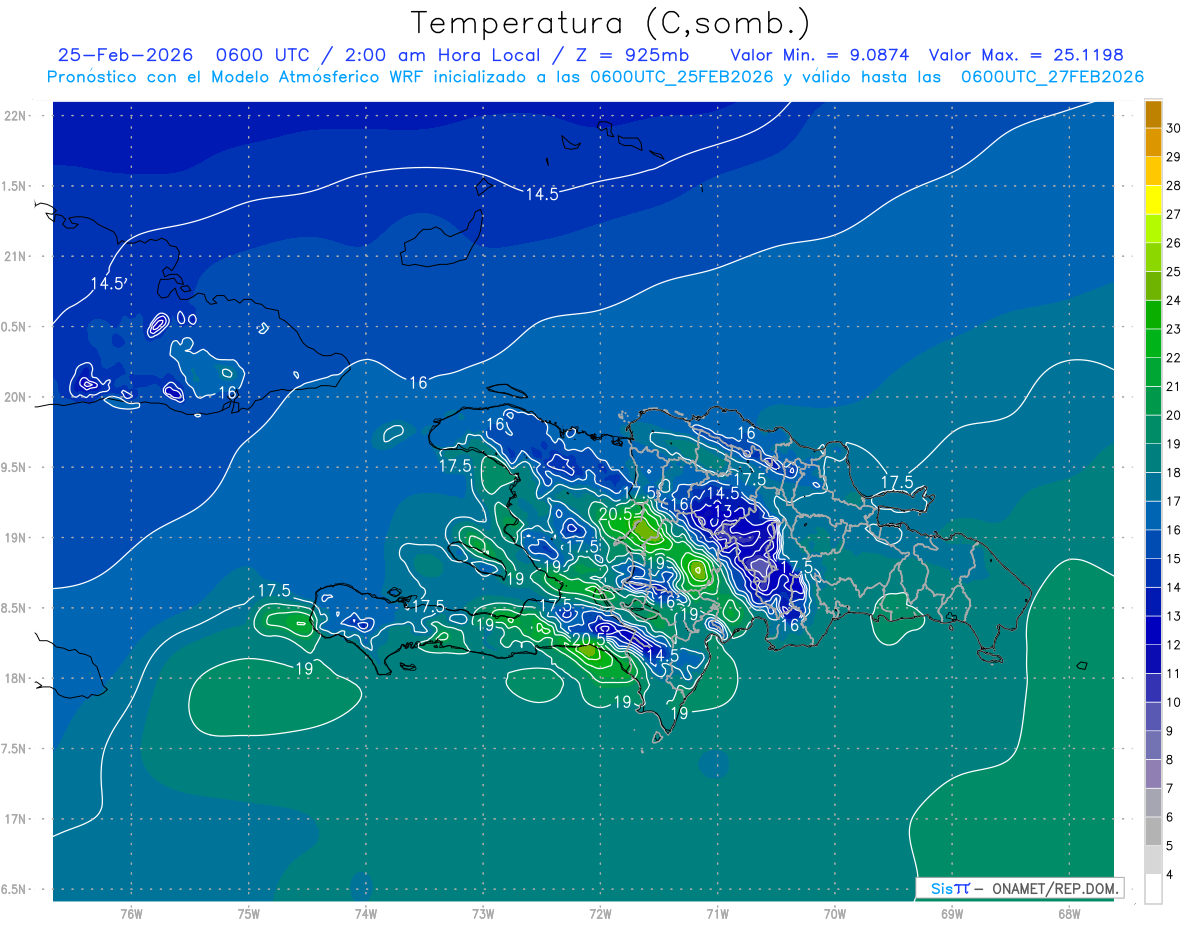
Task: Click the Temperatura (C,somb.) chart title
Action: click(x=611, y=23)
